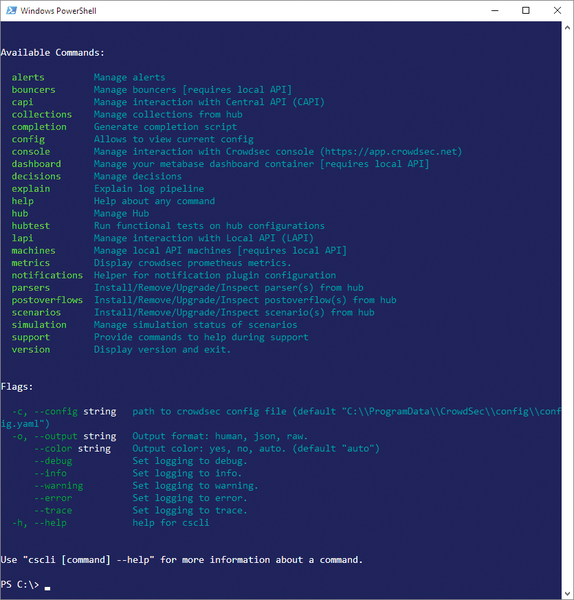Click the '--debug' flag text

coord(53,461)
